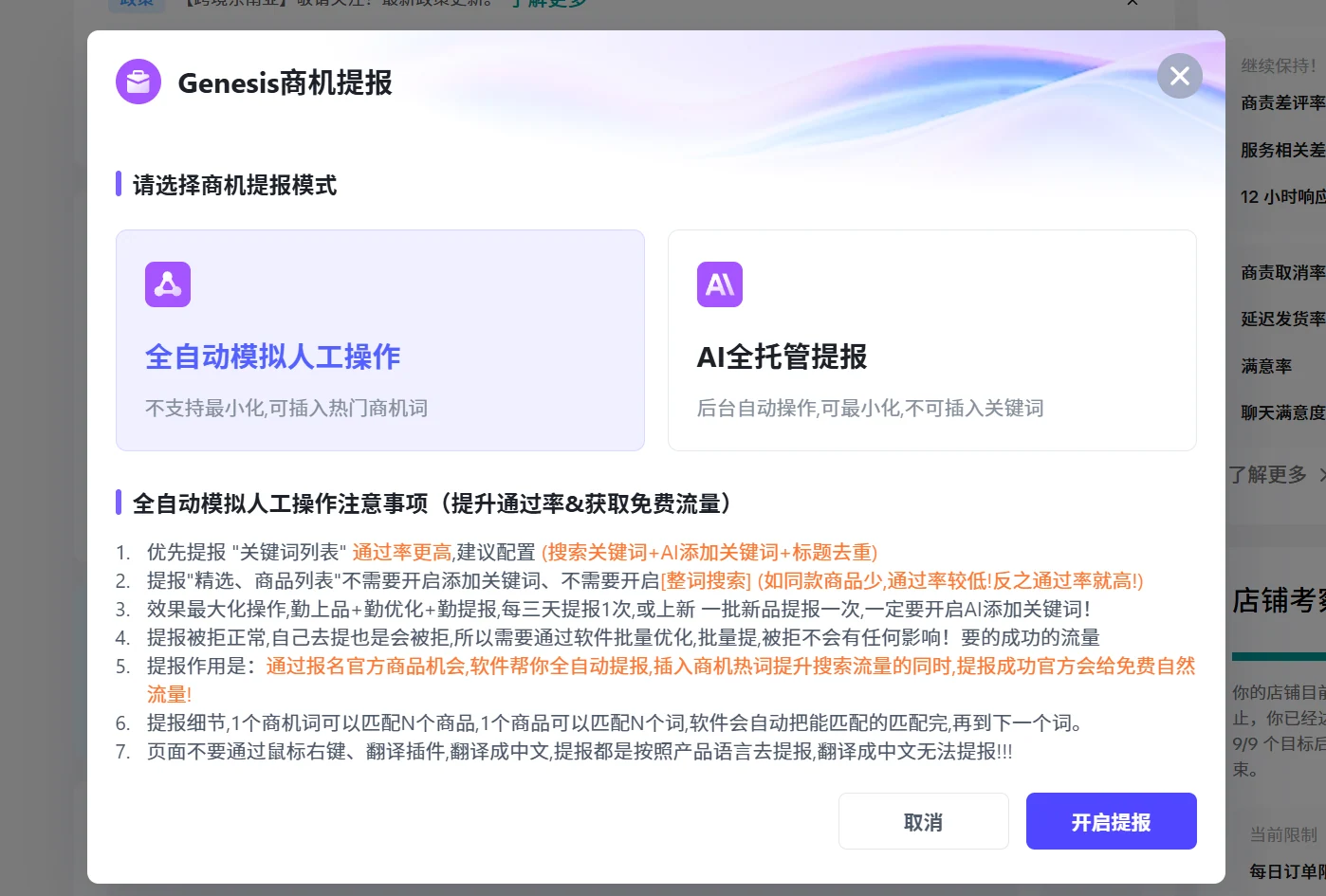Screen dimensions: 1326x896
Task: Click note 6 about 提报细节
Action: [x=615, y=722]
